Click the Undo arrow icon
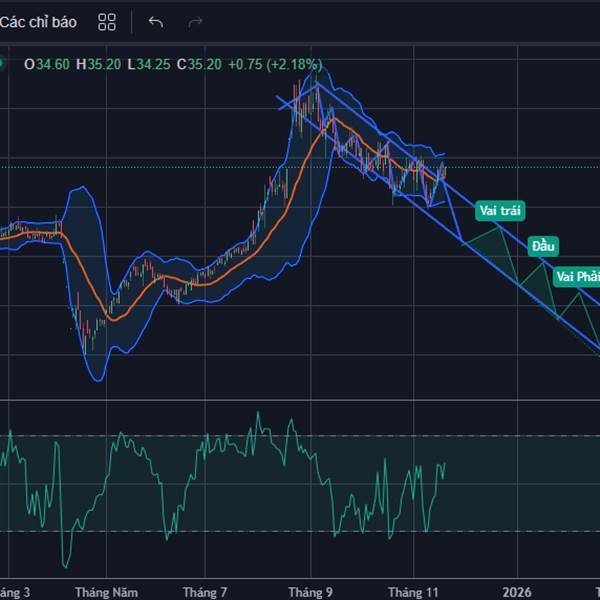The height and width of the screenshot is (600, 600). click(x=156, y=22)
